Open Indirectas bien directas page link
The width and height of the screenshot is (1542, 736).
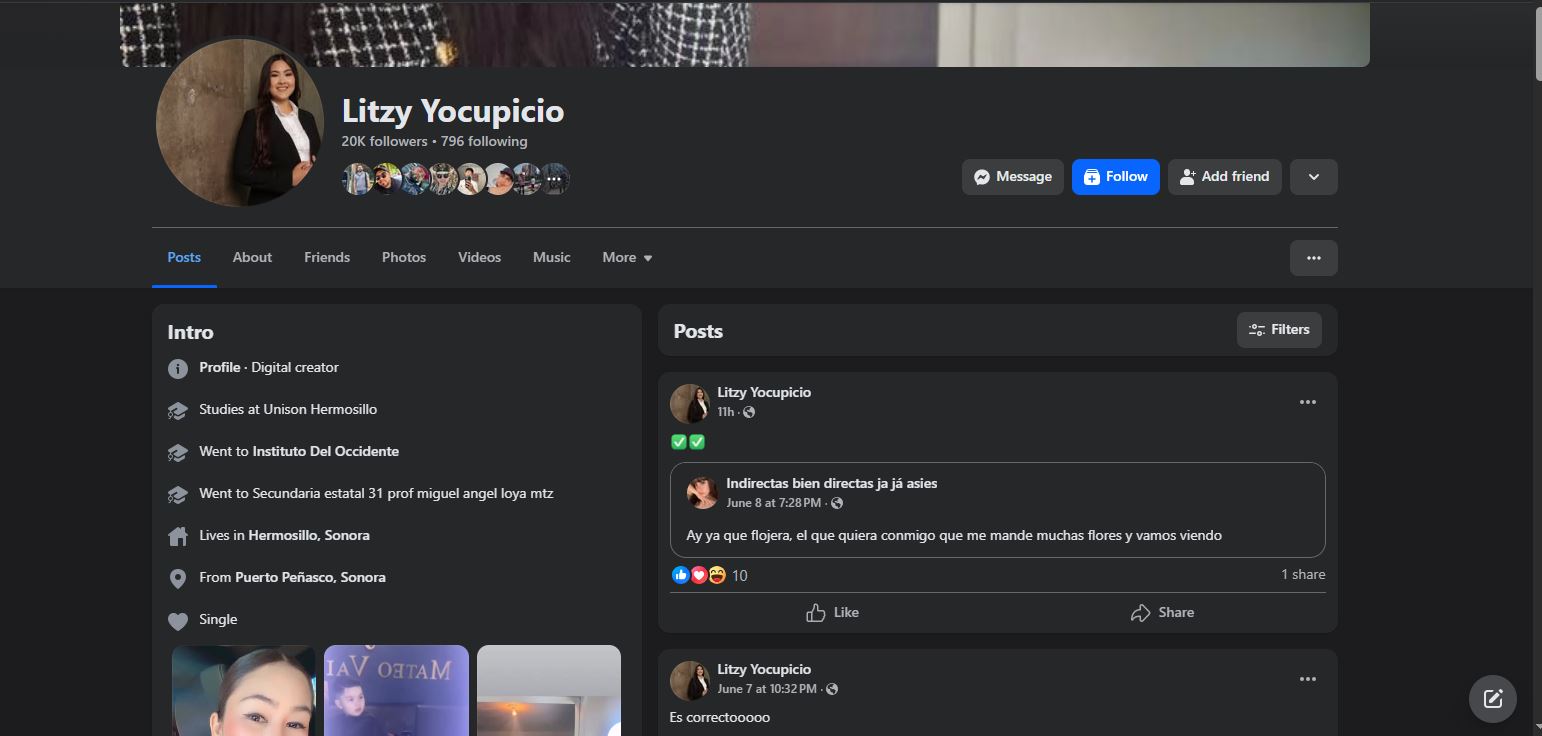click(832, 483)
